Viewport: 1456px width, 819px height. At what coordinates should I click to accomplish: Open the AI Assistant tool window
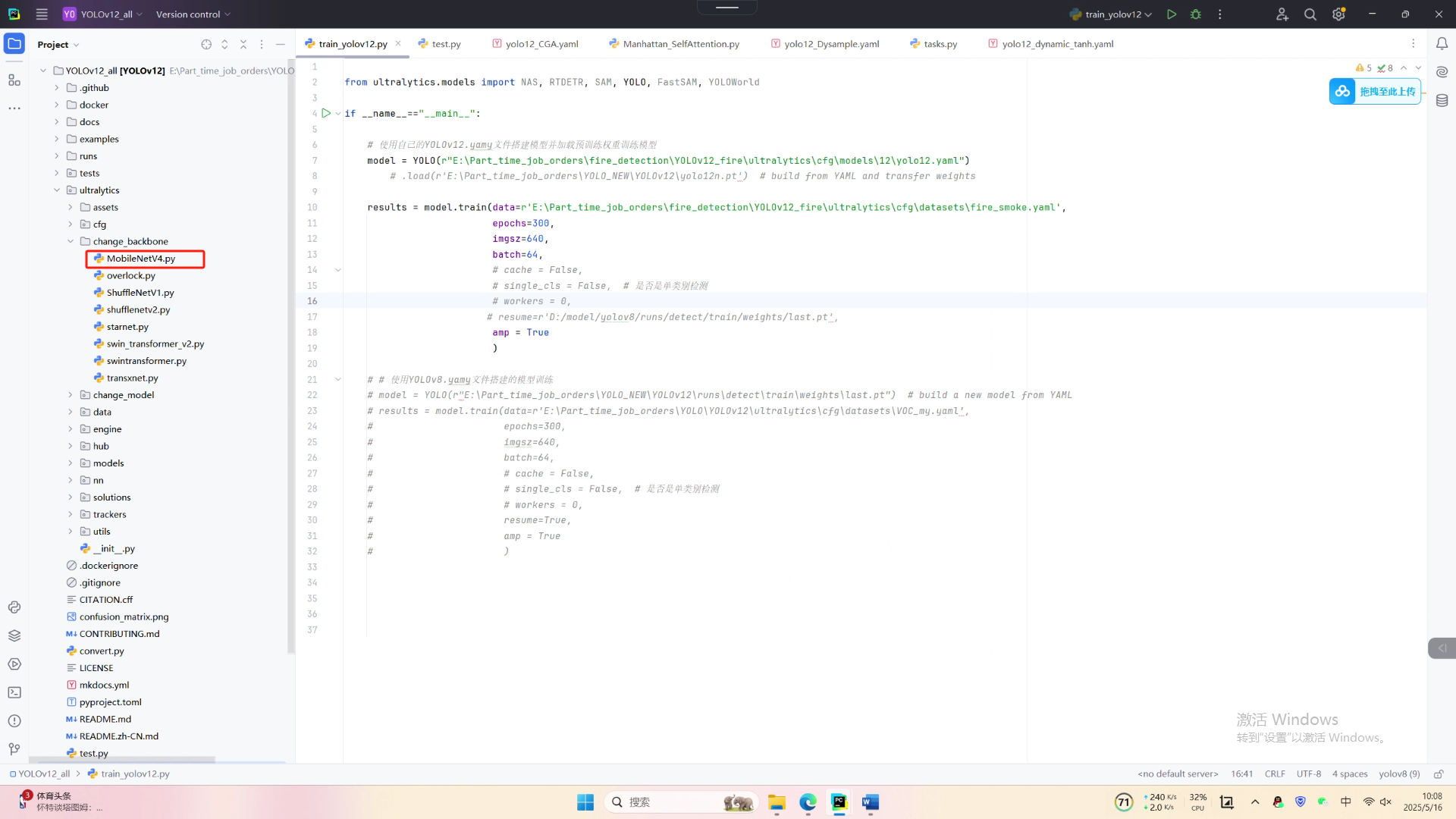coord(1442,72)
